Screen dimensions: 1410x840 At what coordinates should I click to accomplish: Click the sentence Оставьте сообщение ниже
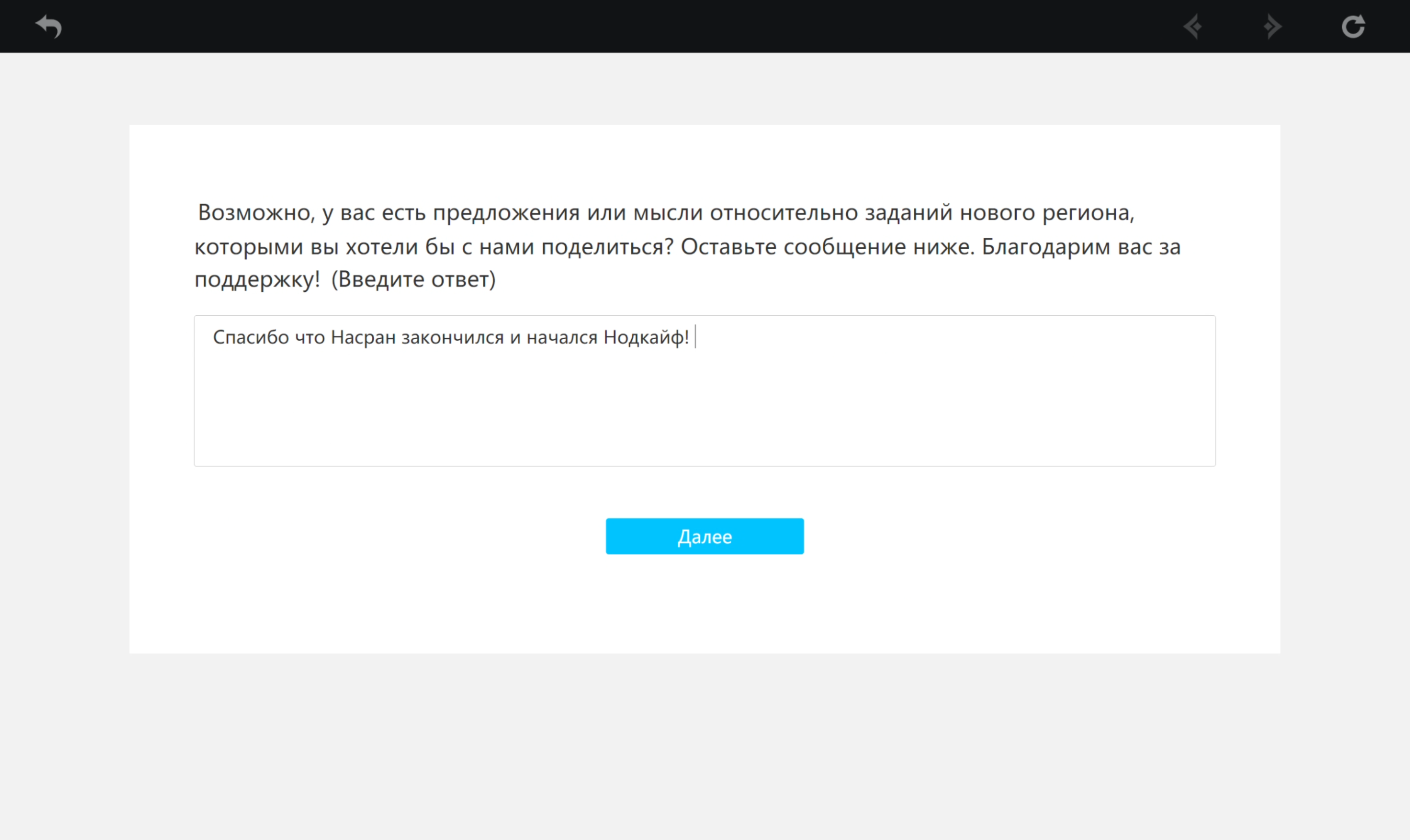click(827, 247)
